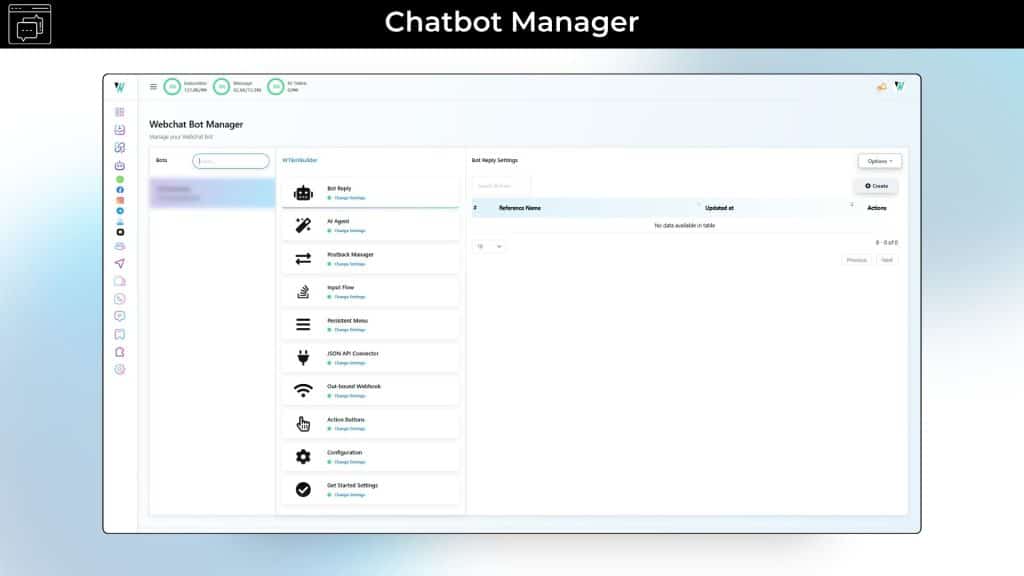Expand the Options dropdown
This screenshot has width=1024, height=576.
[x=879, y=161]
